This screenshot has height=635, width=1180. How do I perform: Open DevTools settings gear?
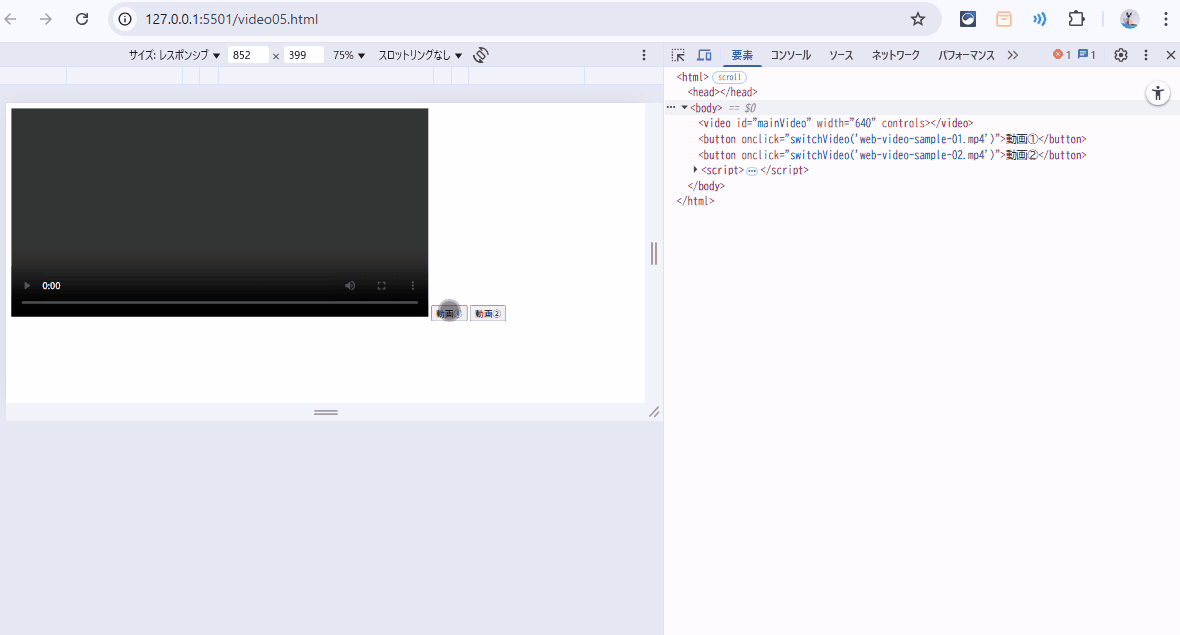pos(1121,56)
